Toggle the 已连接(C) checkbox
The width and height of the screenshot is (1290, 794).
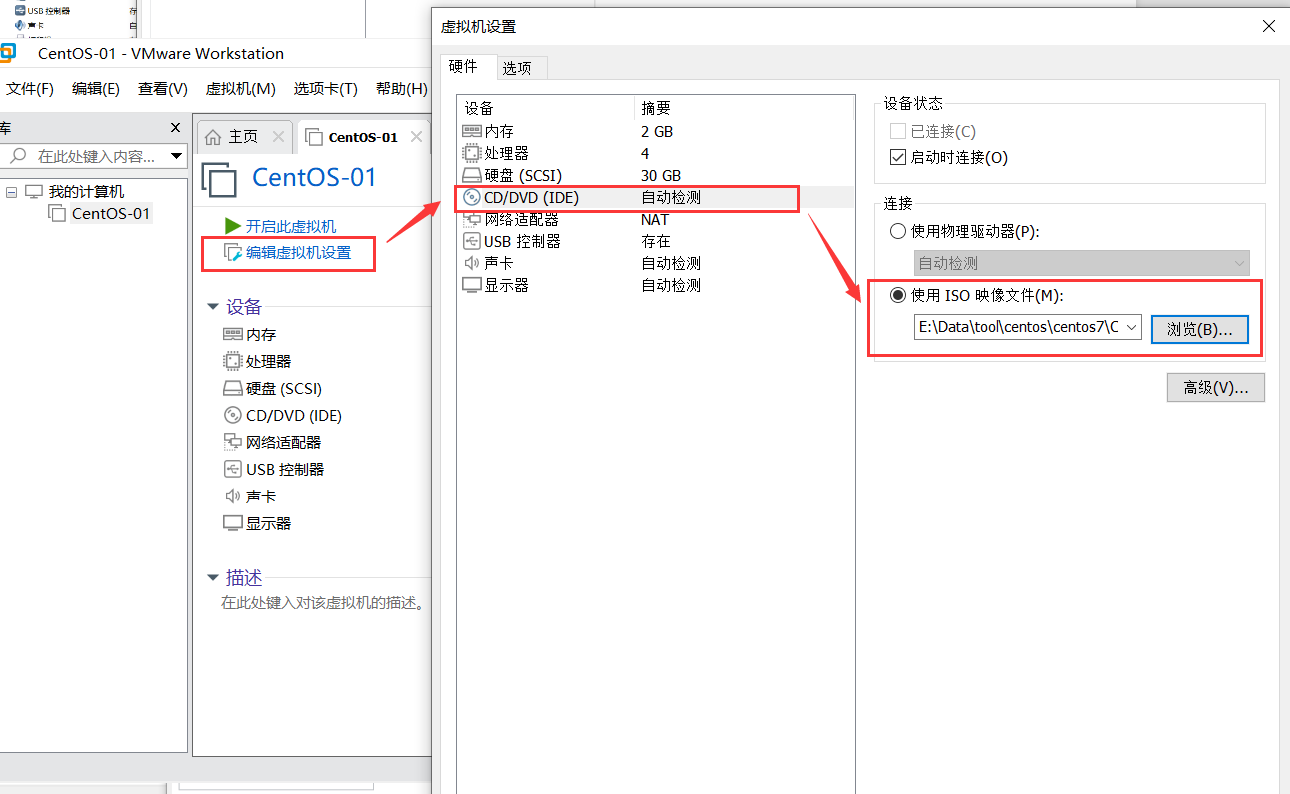pos(897,132)
